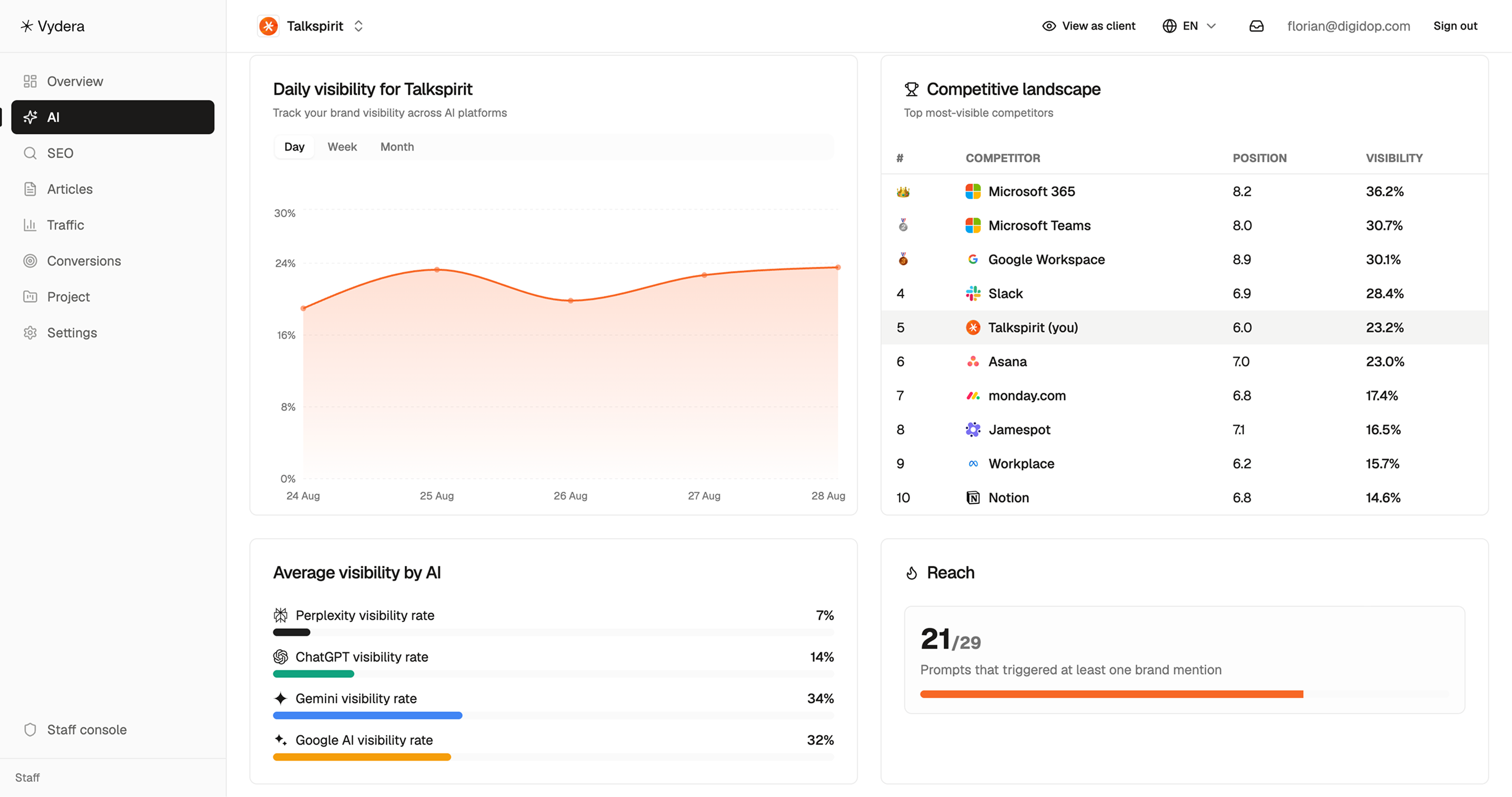1512x797 pixels.
Task: Open the inbox tray icon
Action: coord(1256,26)
